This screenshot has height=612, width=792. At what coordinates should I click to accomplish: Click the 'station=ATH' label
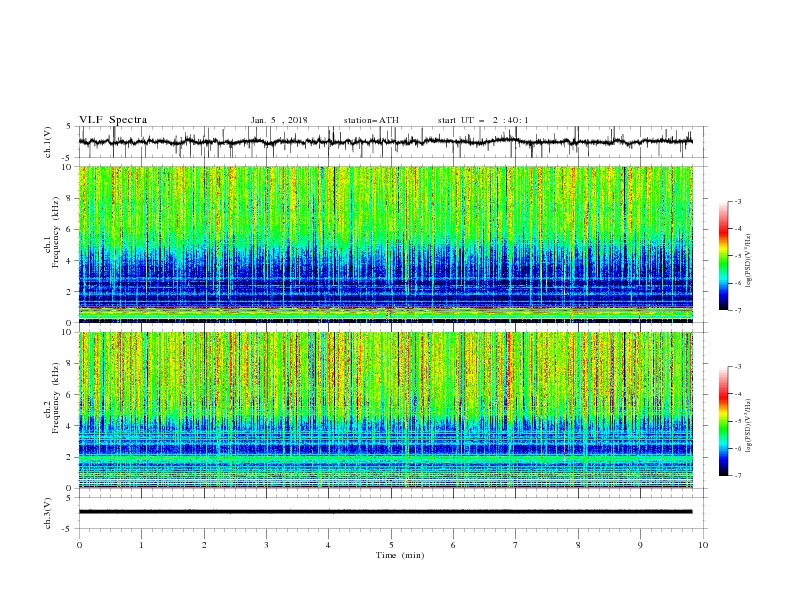coord(371,120)
